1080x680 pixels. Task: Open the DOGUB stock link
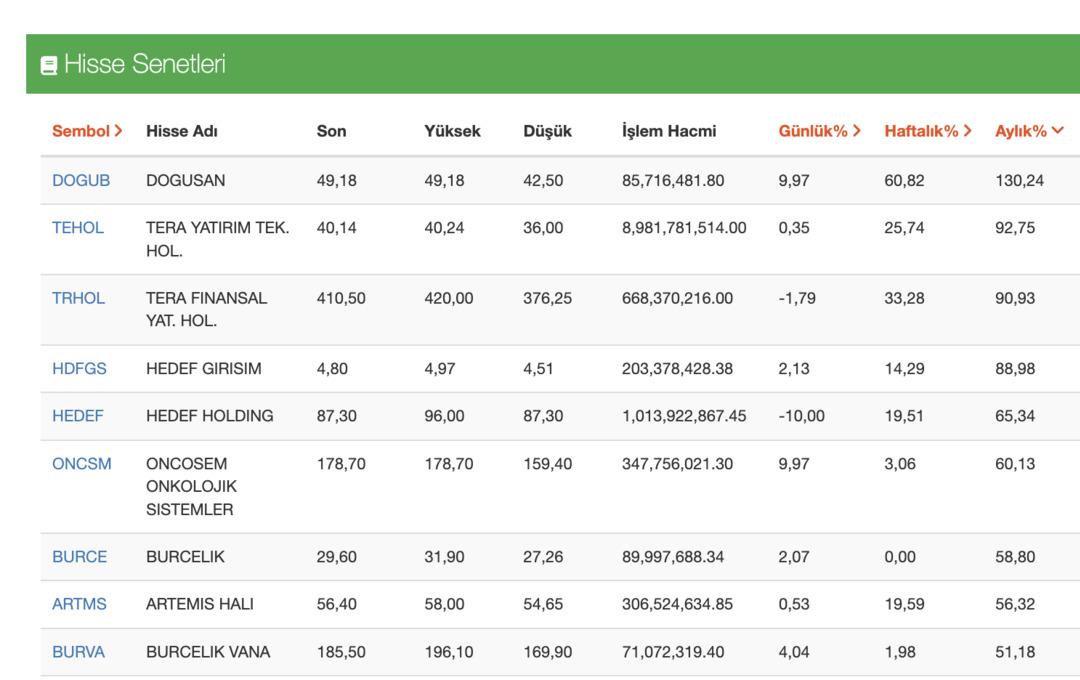click(x=81, y=181)
